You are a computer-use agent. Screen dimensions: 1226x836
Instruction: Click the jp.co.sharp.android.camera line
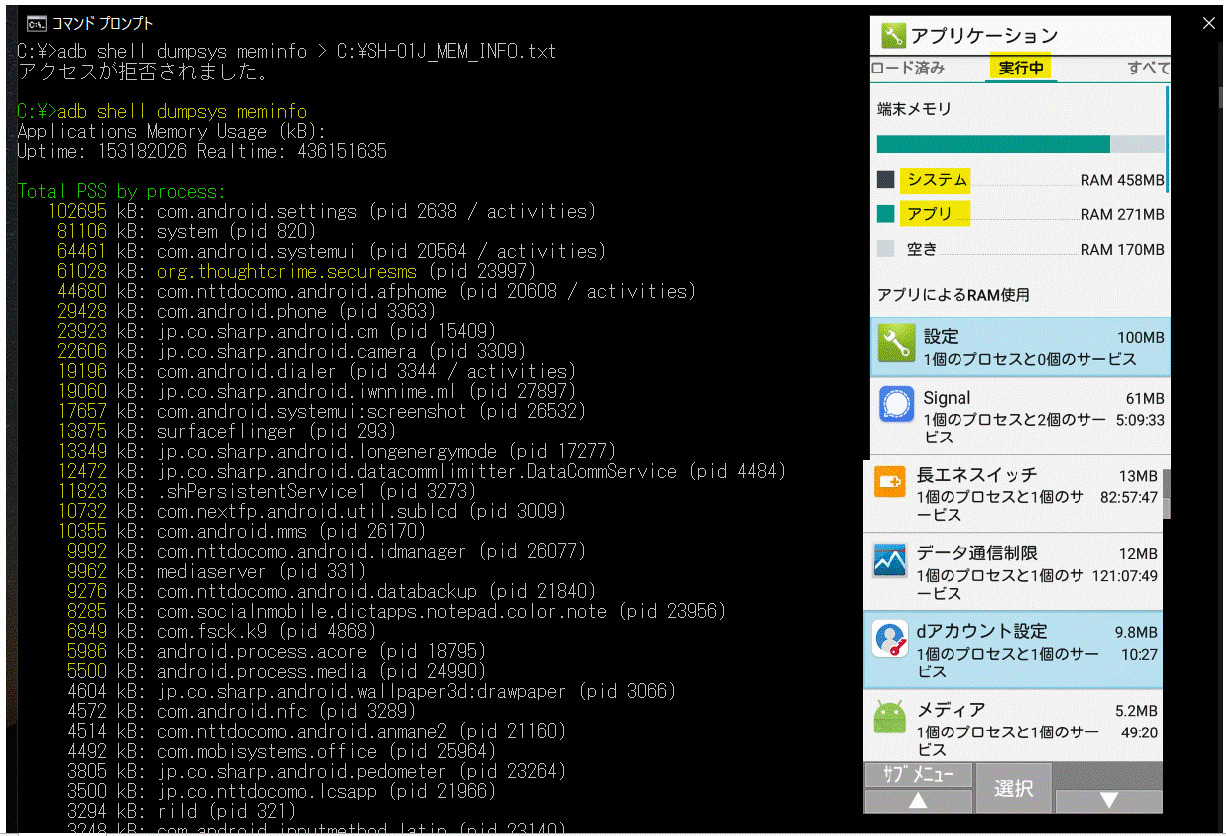pos(291,351)
